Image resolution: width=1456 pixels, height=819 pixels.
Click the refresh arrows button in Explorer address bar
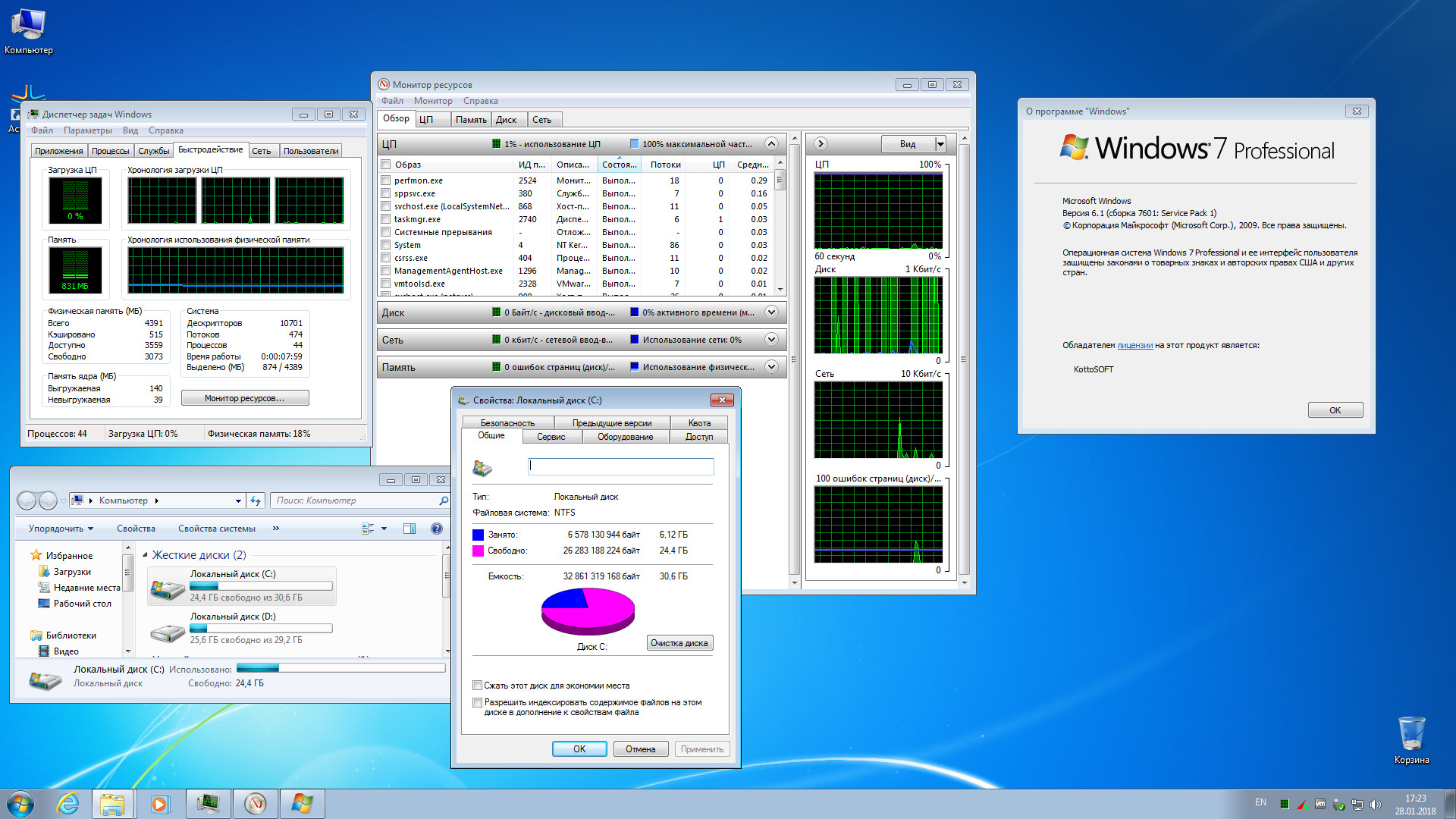click(256, 500)
